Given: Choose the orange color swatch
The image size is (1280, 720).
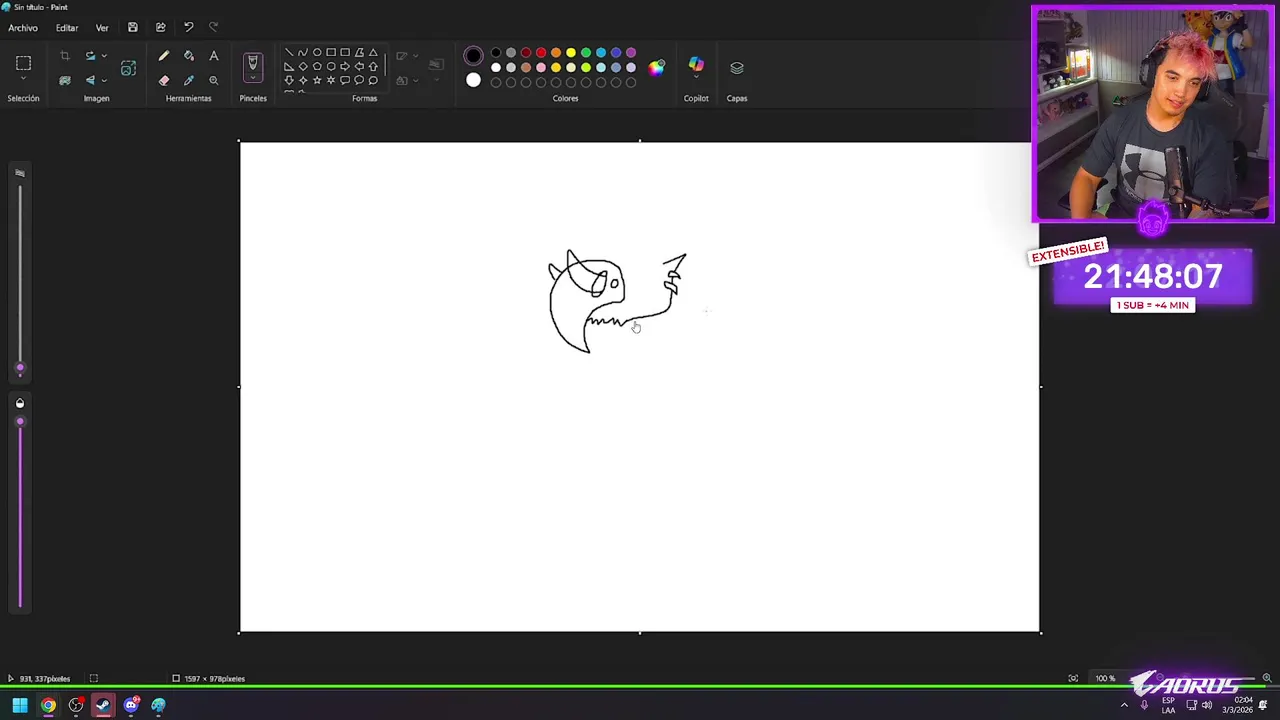Looking at the screenshot, I should (x=556, y=53).
